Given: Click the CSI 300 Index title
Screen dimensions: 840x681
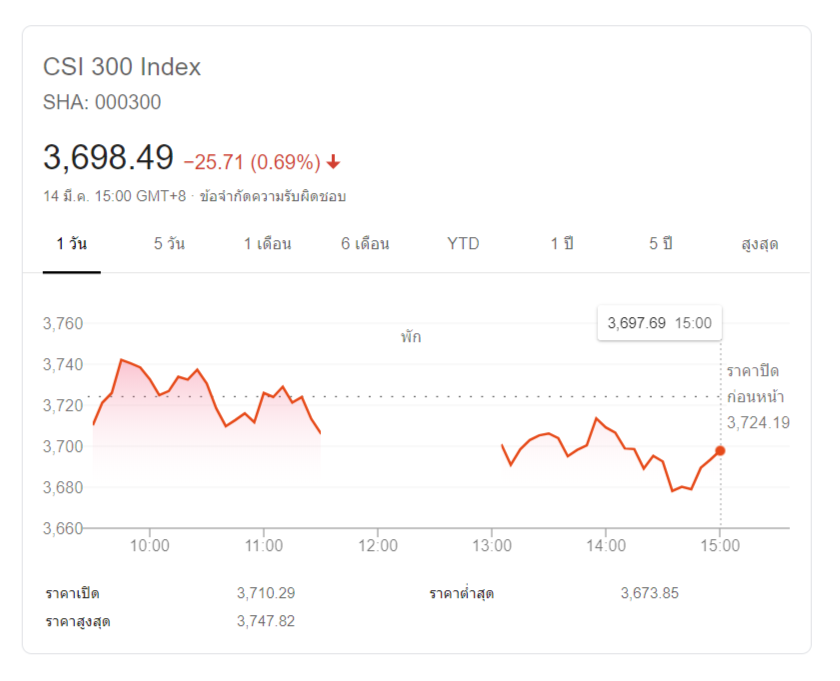Looking at the screenshot, I should (122, 67).
